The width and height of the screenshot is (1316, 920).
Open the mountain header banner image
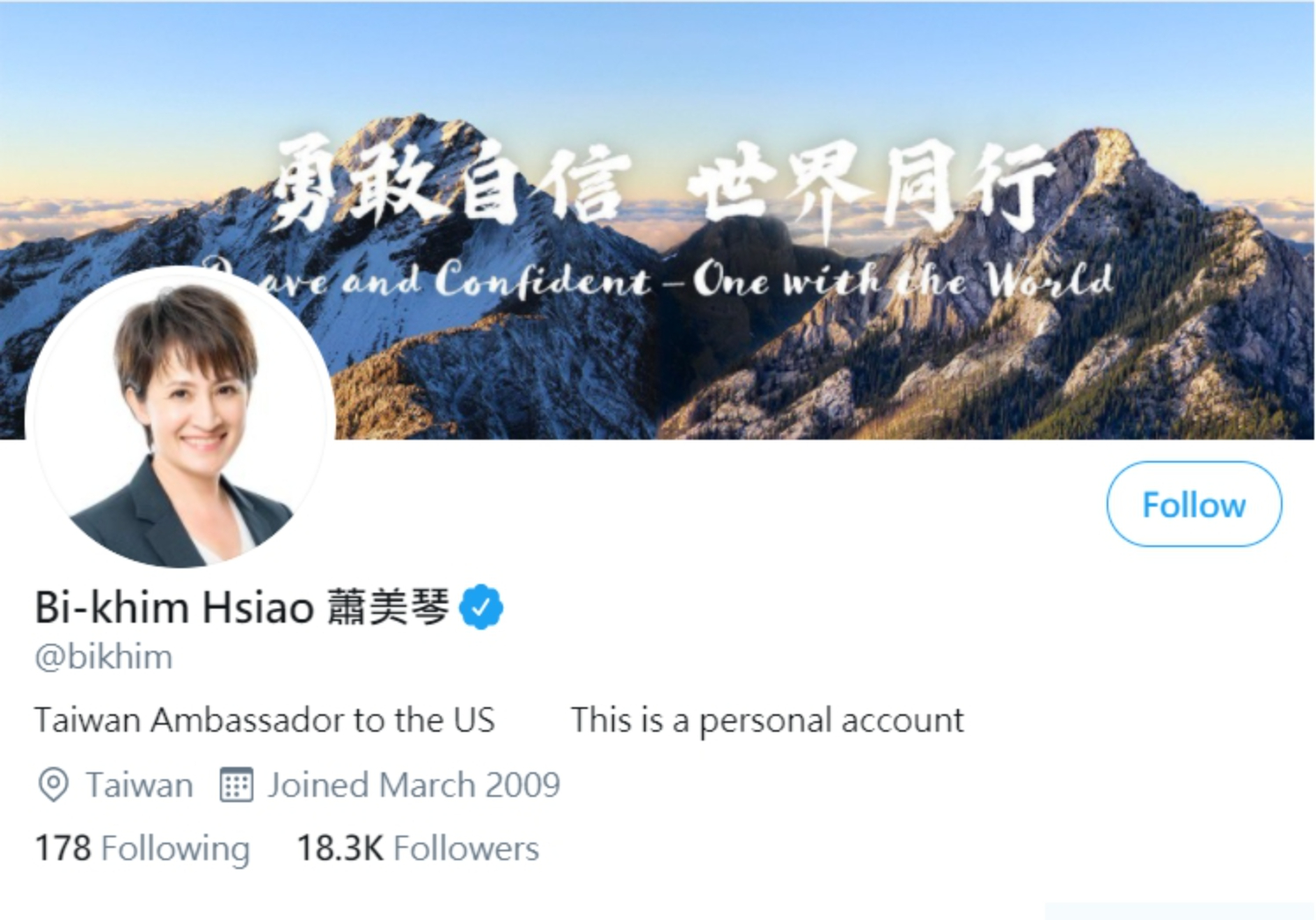[658, 220]
